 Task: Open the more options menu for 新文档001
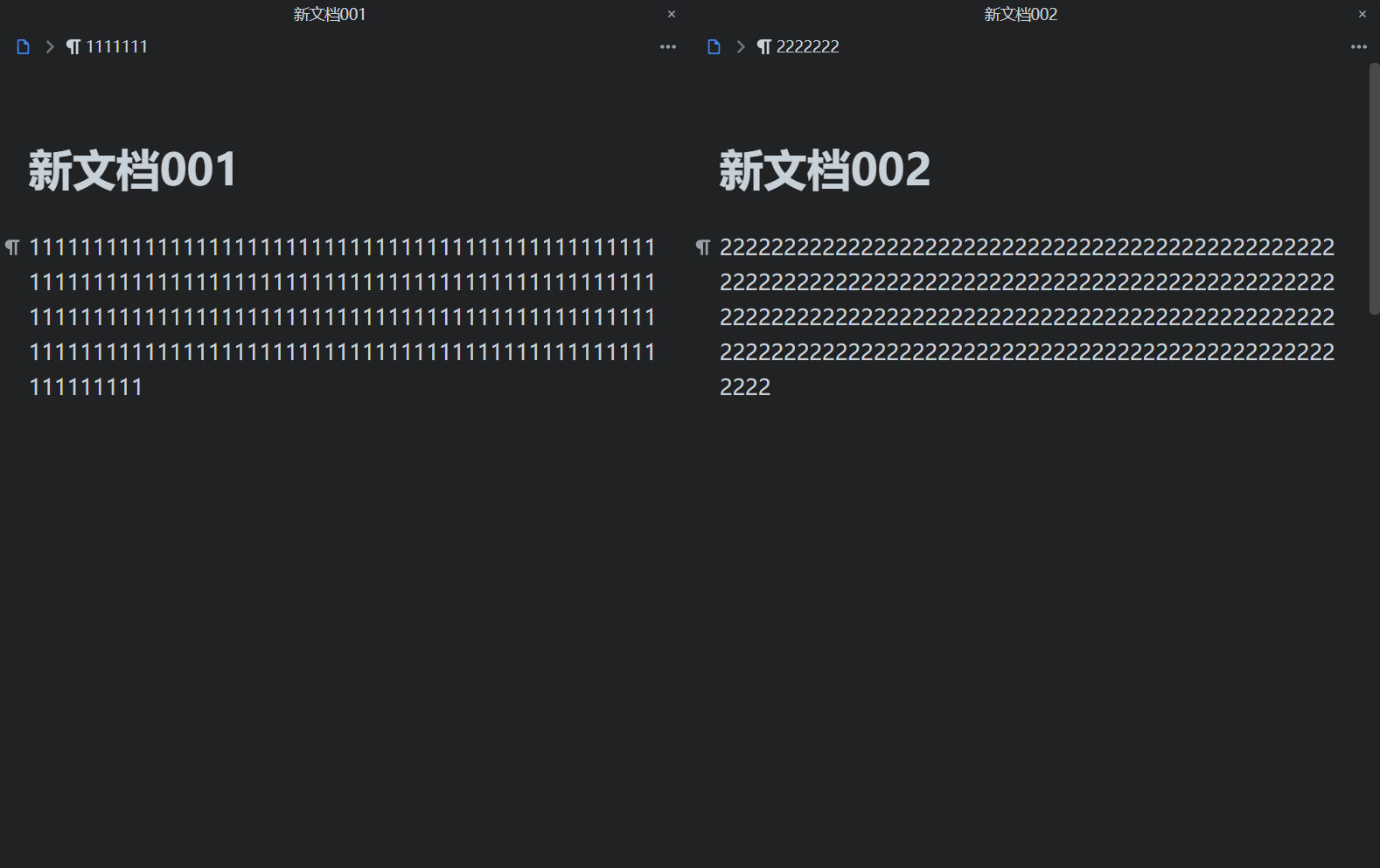[668, 47]
